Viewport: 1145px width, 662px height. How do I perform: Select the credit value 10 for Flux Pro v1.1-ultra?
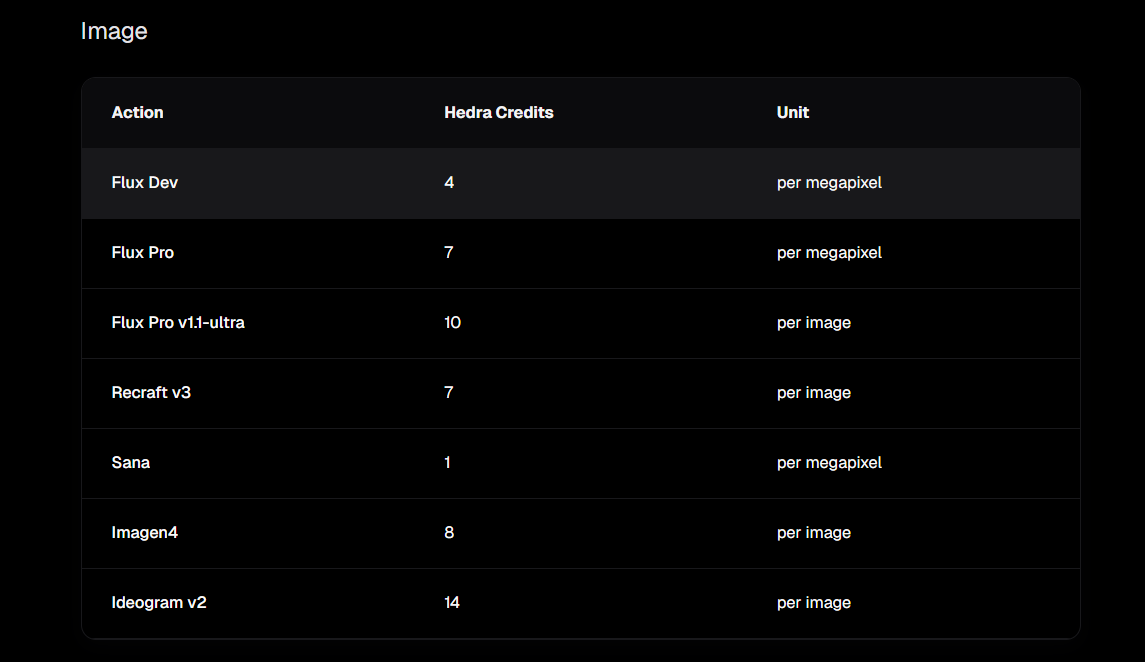(452, 323)
